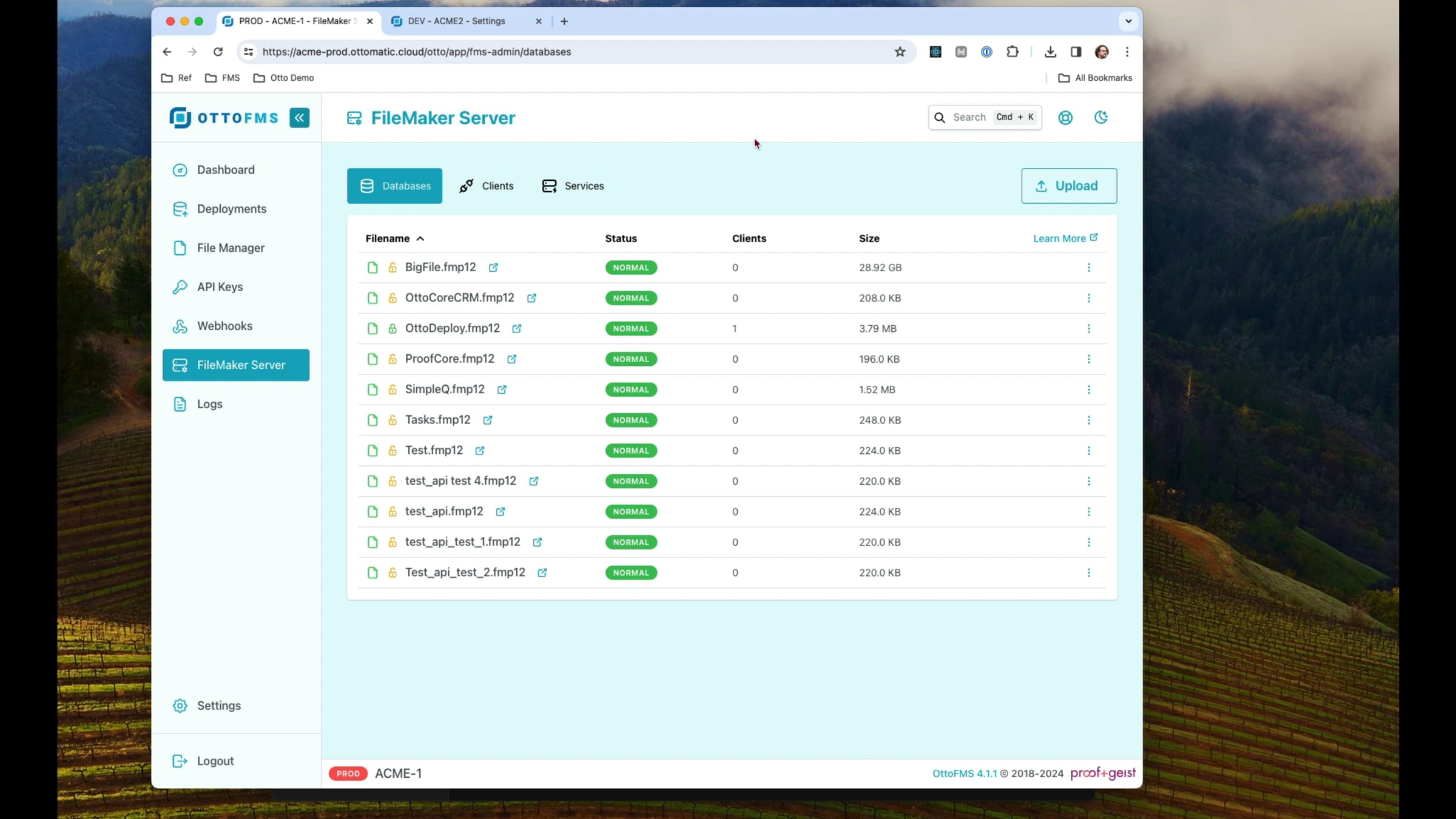Open the three-dot menu for ProofCore.fmp12
This screenshot has height=819, width=1456.
point(1088,359)
